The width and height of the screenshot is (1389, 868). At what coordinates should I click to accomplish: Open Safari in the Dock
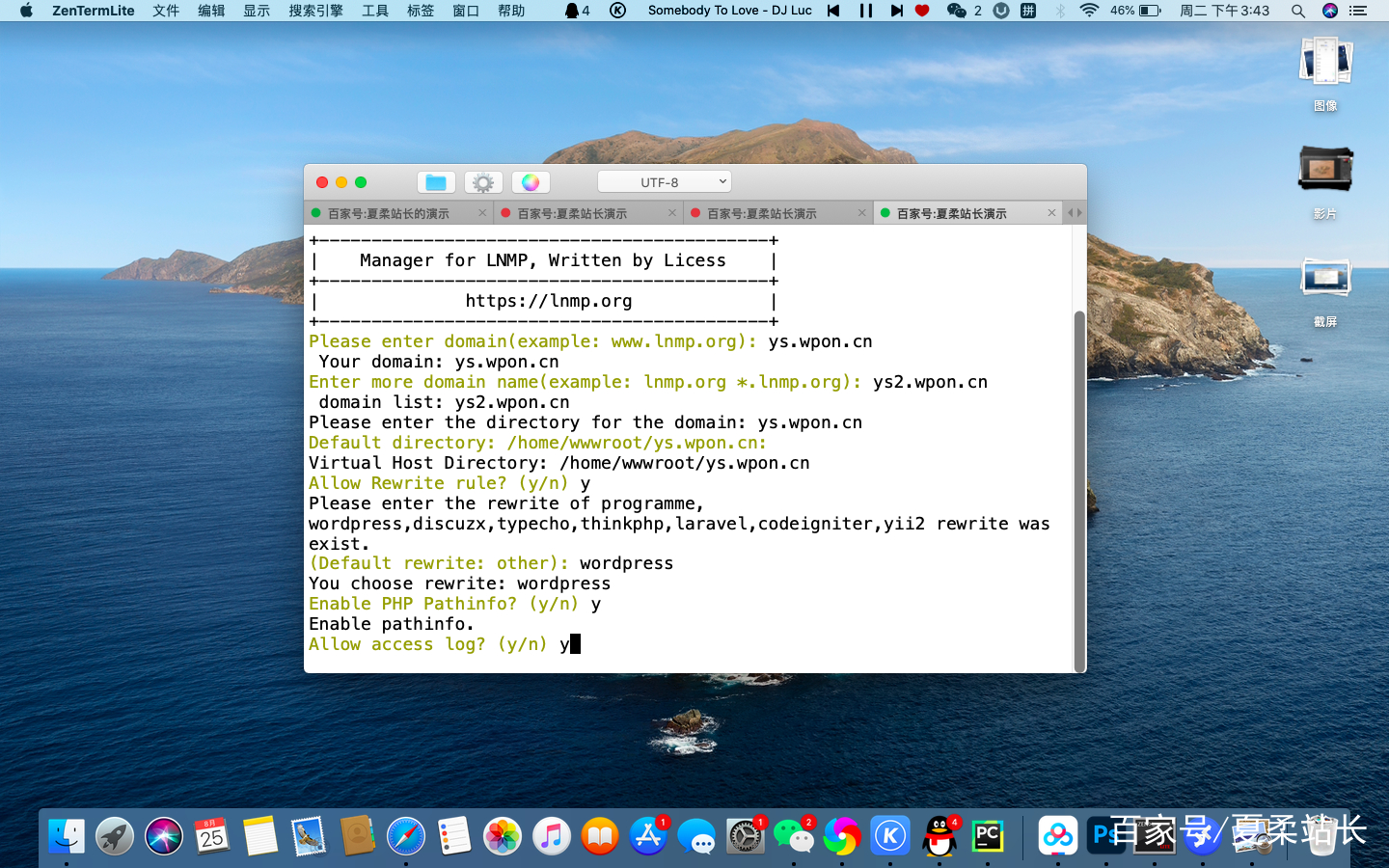coord(406,835)
